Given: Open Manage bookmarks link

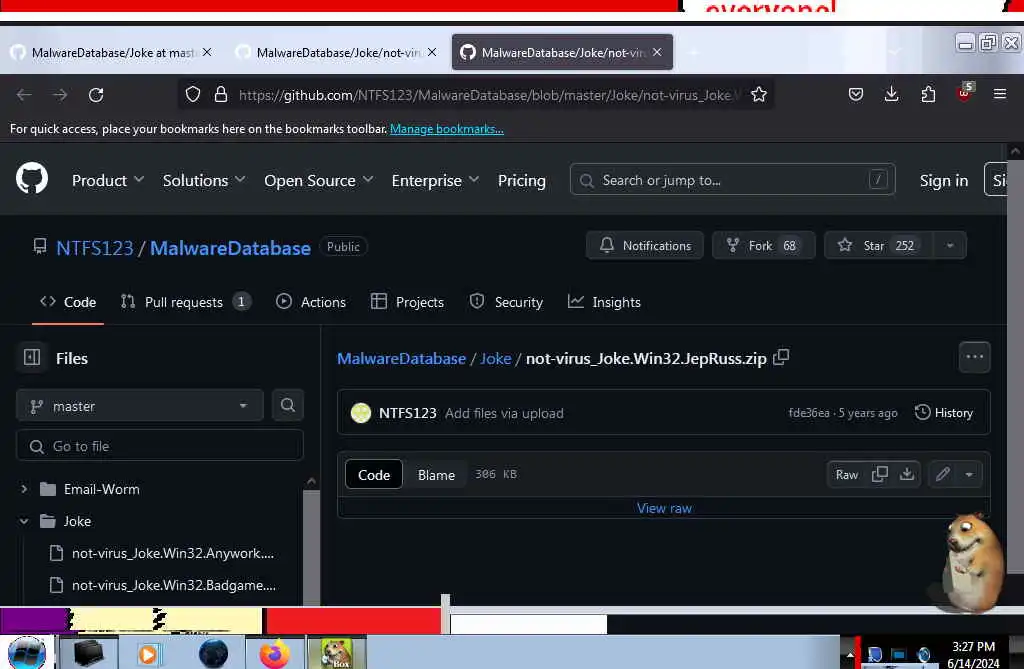Looking at the screenshot, I should click(x=447, y=129).
